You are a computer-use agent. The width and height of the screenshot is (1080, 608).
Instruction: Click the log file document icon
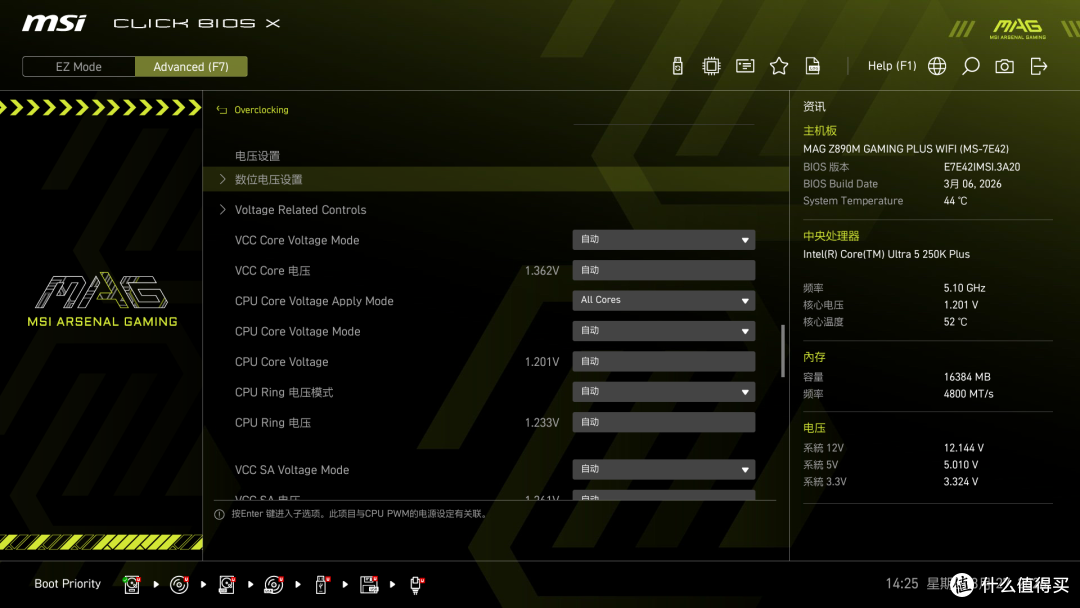click(x=813, y=66)
